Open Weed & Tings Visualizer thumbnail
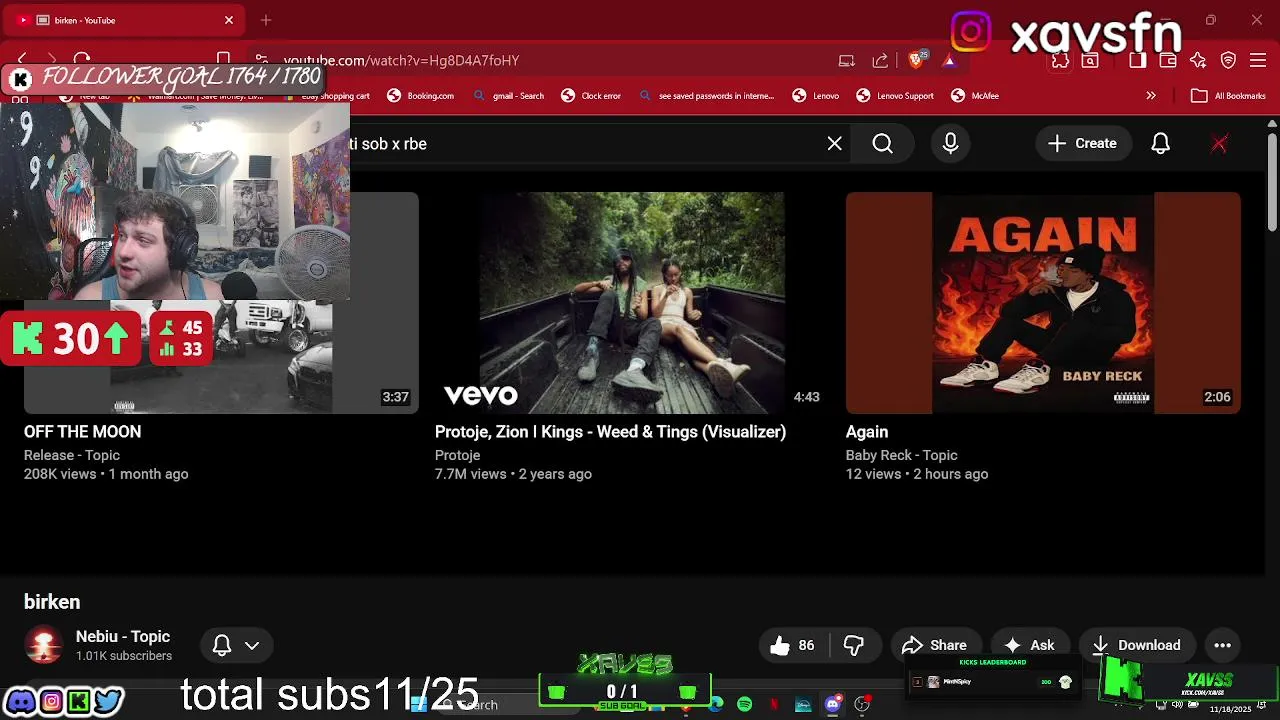The width and height of the screenshot is (1280, 720). (x=632, y=303)
